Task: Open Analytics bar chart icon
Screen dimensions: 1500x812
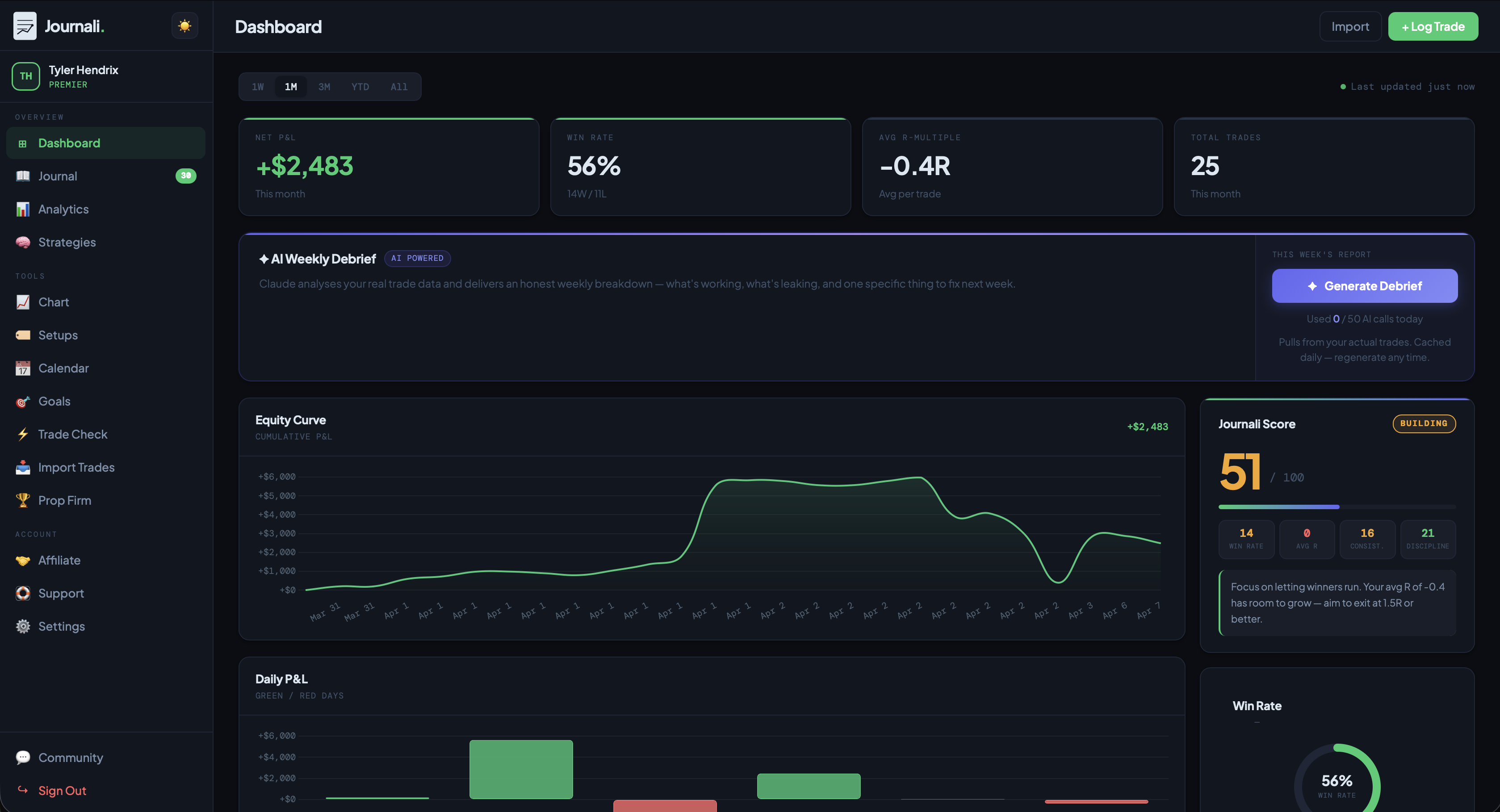Action: pyautogui.click(x=23, y=209)
